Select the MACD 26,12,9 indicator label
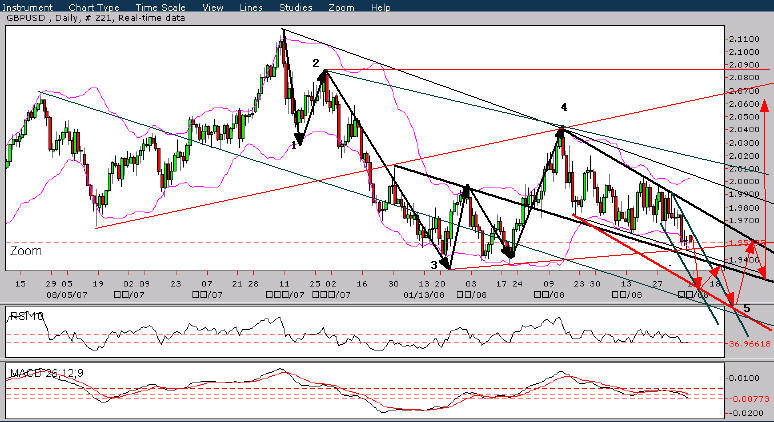The height and width of the screenshot is (422, 774). (x=46, y=373)
